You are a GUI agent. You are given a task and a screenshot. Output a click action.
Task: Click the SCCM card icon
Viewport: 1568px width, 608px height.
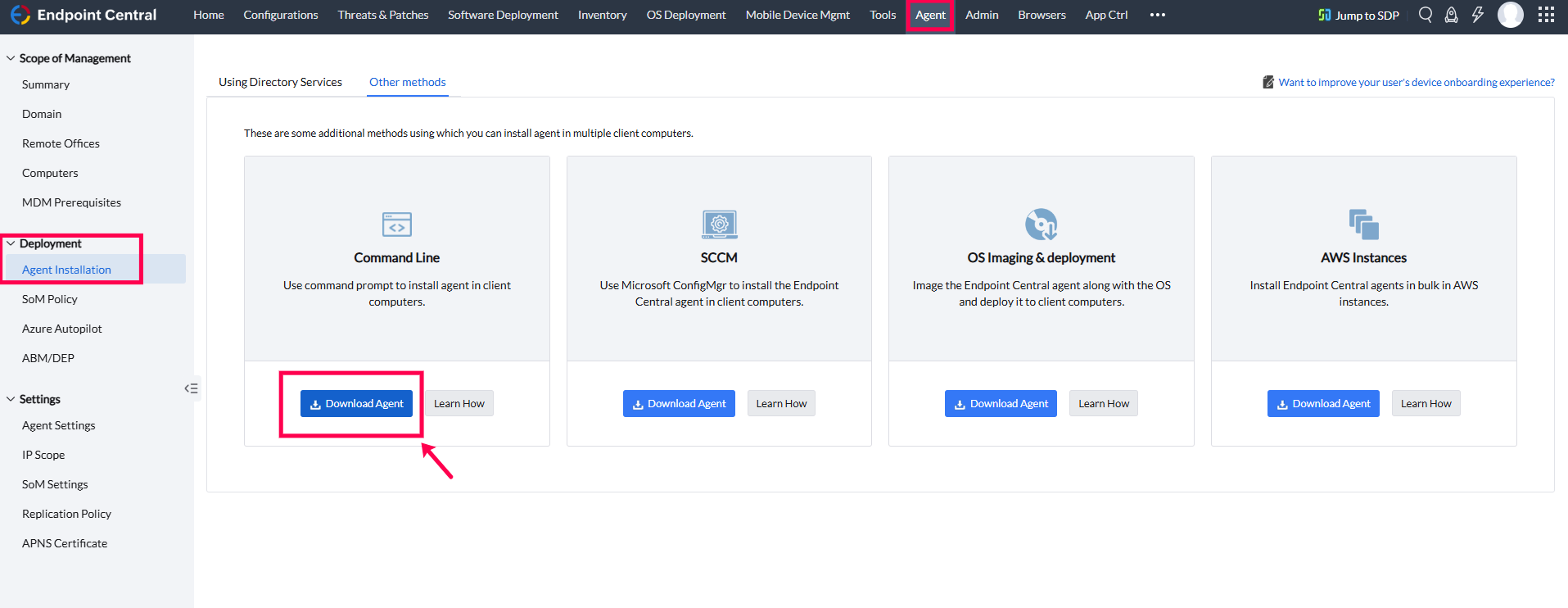[x=719, y=225]
